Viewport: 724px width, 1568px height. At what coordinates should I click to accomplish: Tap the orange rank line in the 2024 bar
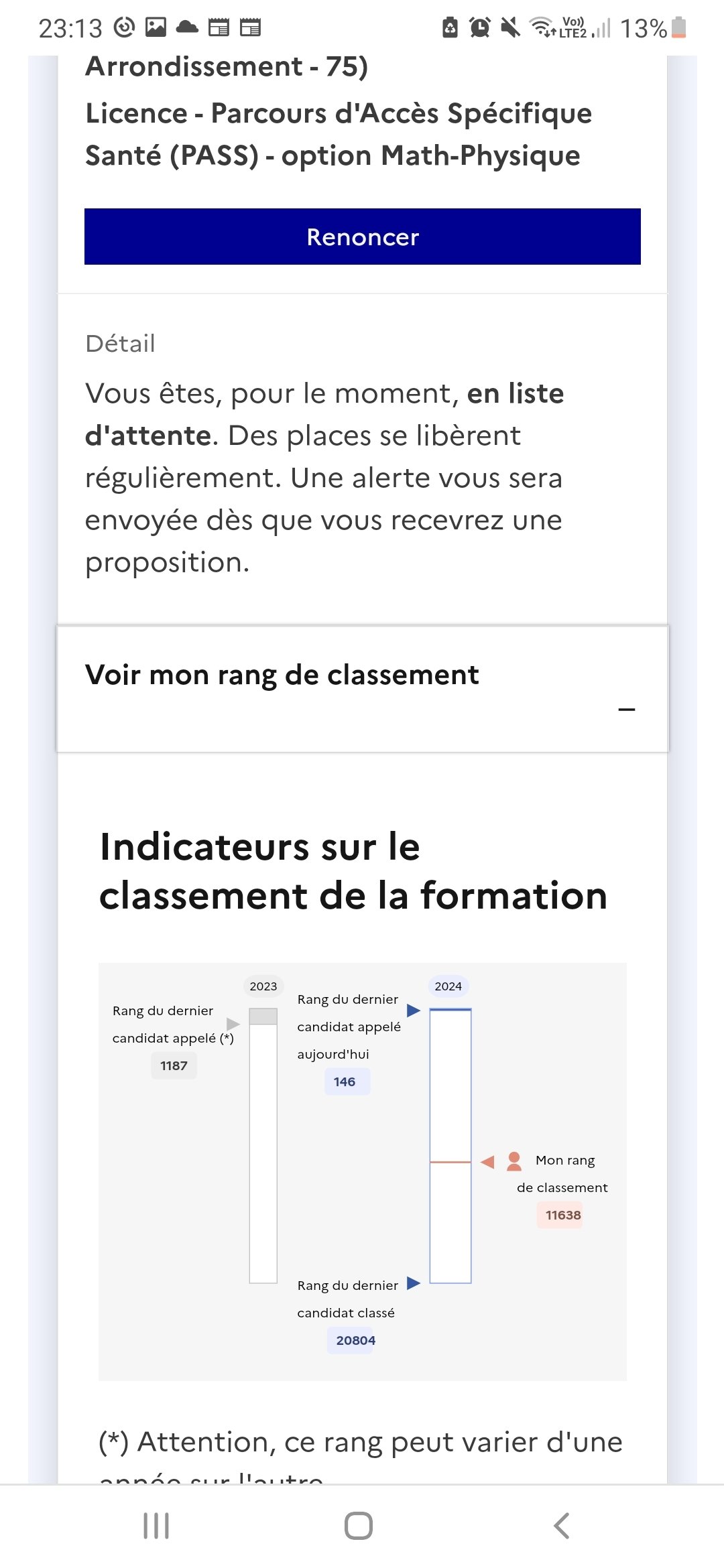[450, 1162]
